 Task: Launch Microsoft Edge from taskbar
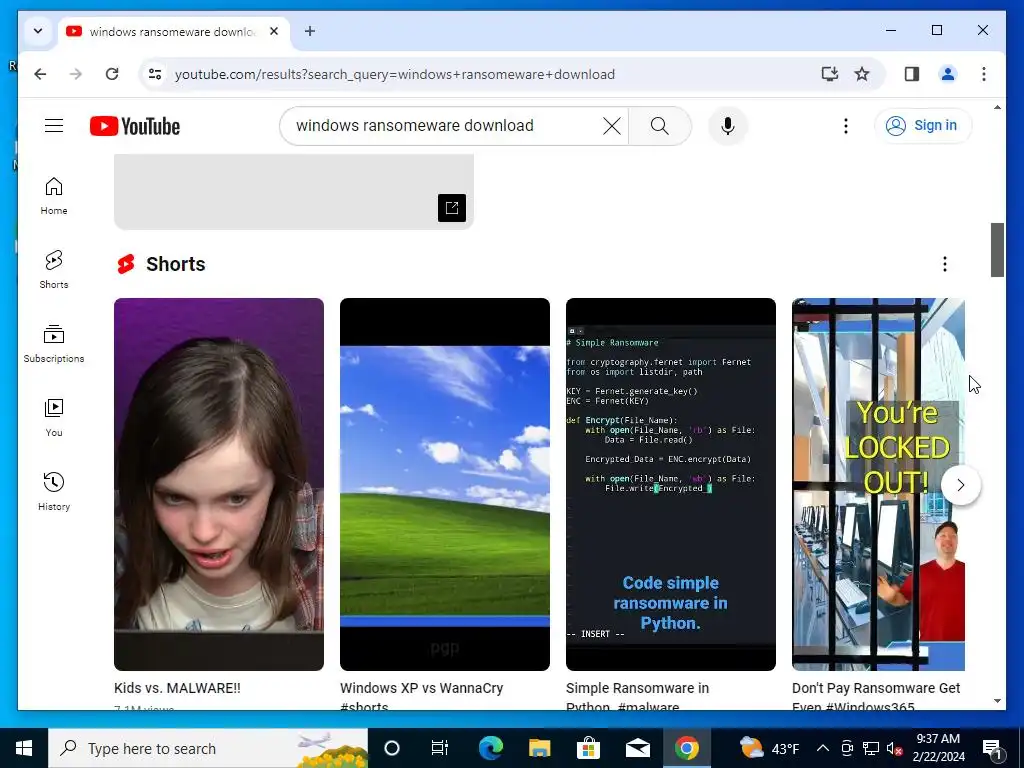490,748
